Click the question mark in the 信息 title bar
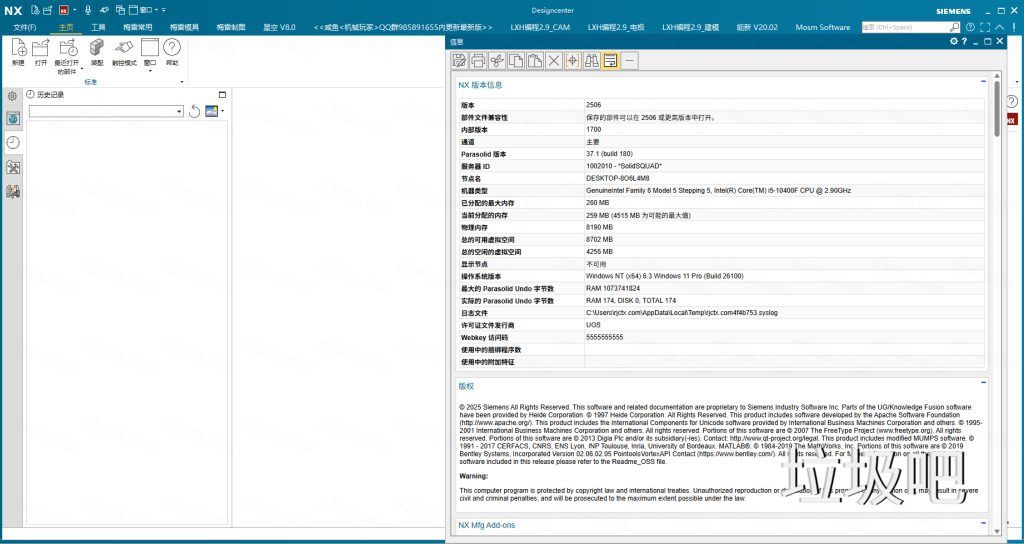 [965, 41]
